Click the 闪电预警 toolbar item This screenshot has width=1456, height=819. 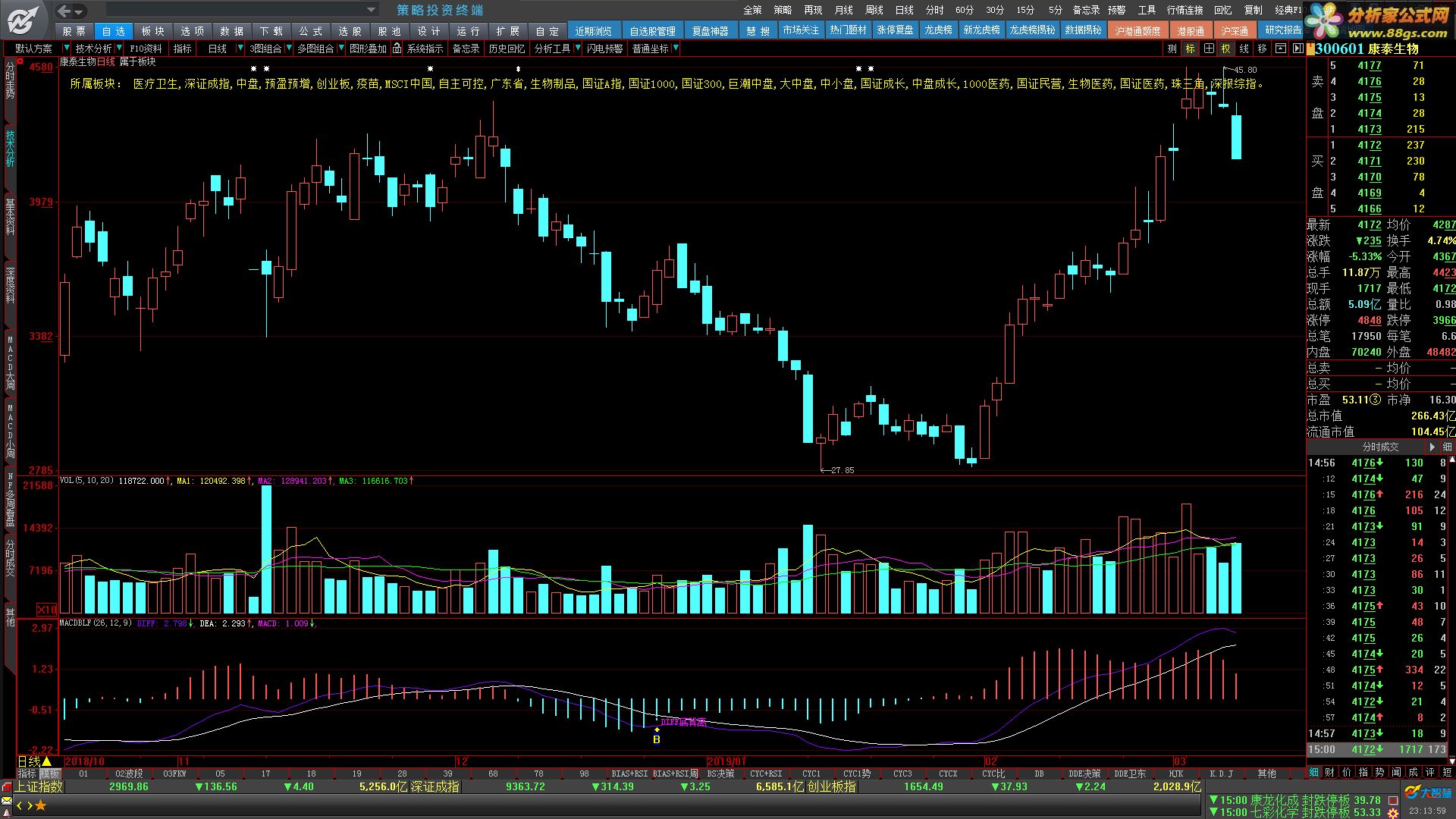pos(604,49)
